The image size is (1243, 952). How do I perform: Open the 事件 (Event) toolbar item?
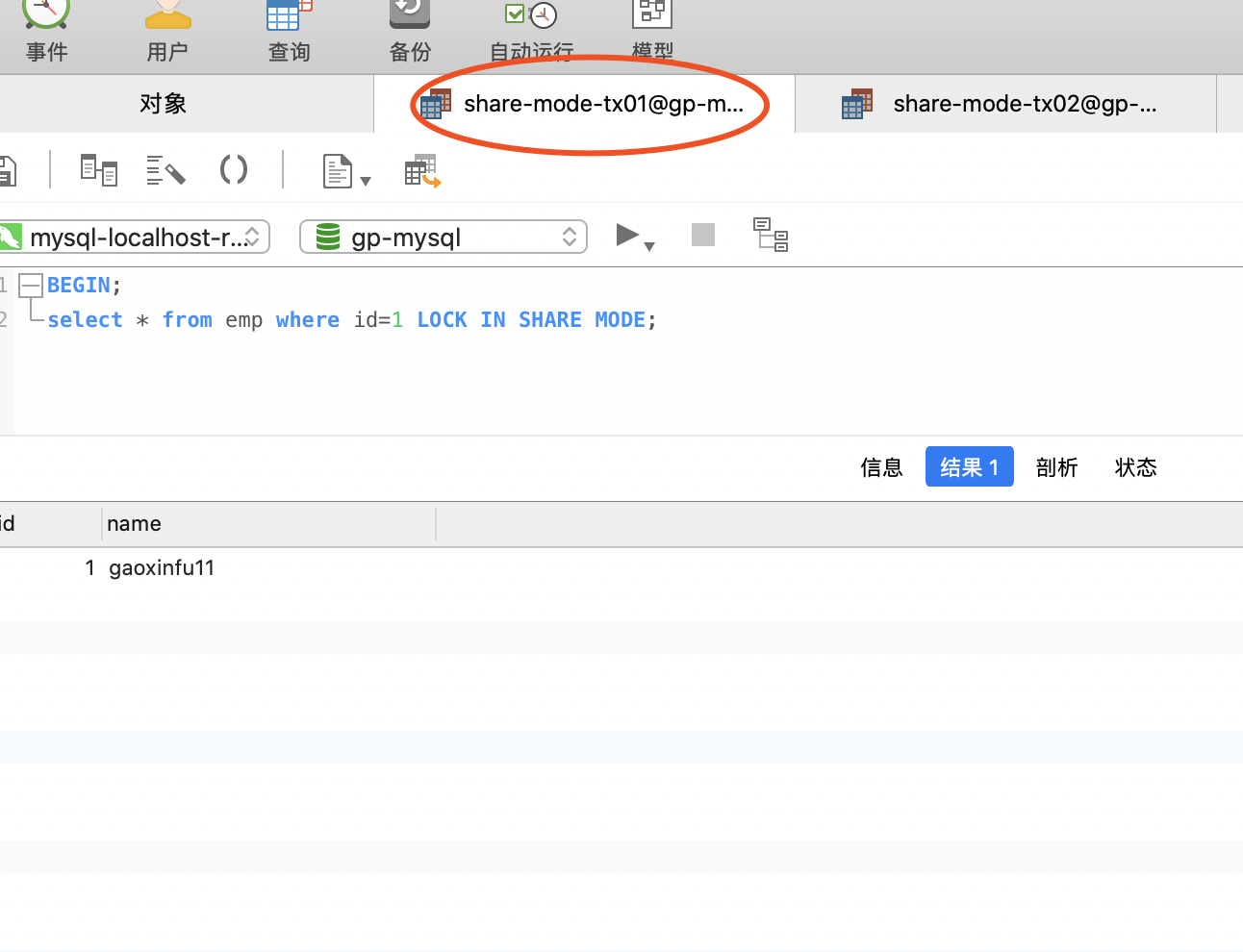pyautogui.click(x=46, y=33)
